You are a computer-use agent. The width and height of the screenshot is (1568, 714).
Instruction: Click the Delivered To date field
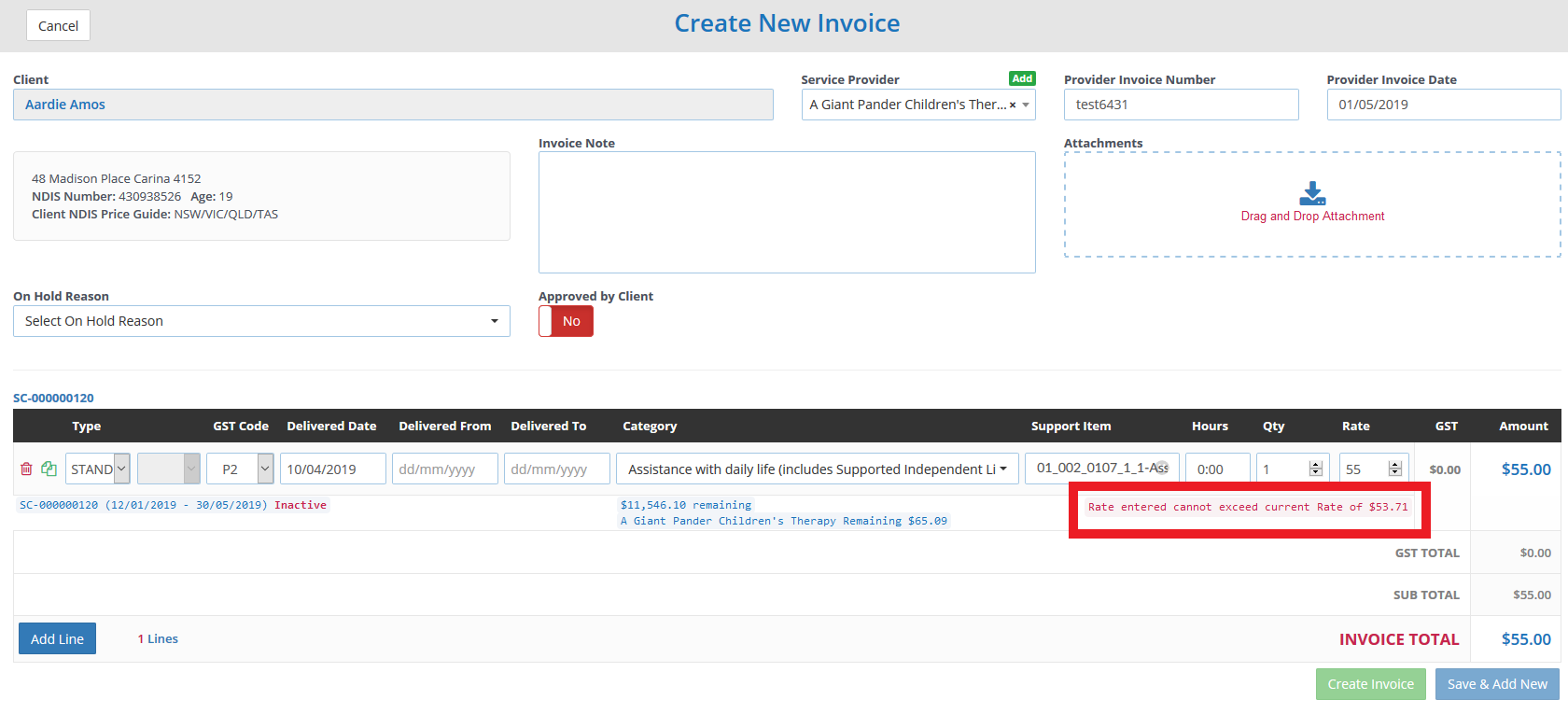[557, 469]
